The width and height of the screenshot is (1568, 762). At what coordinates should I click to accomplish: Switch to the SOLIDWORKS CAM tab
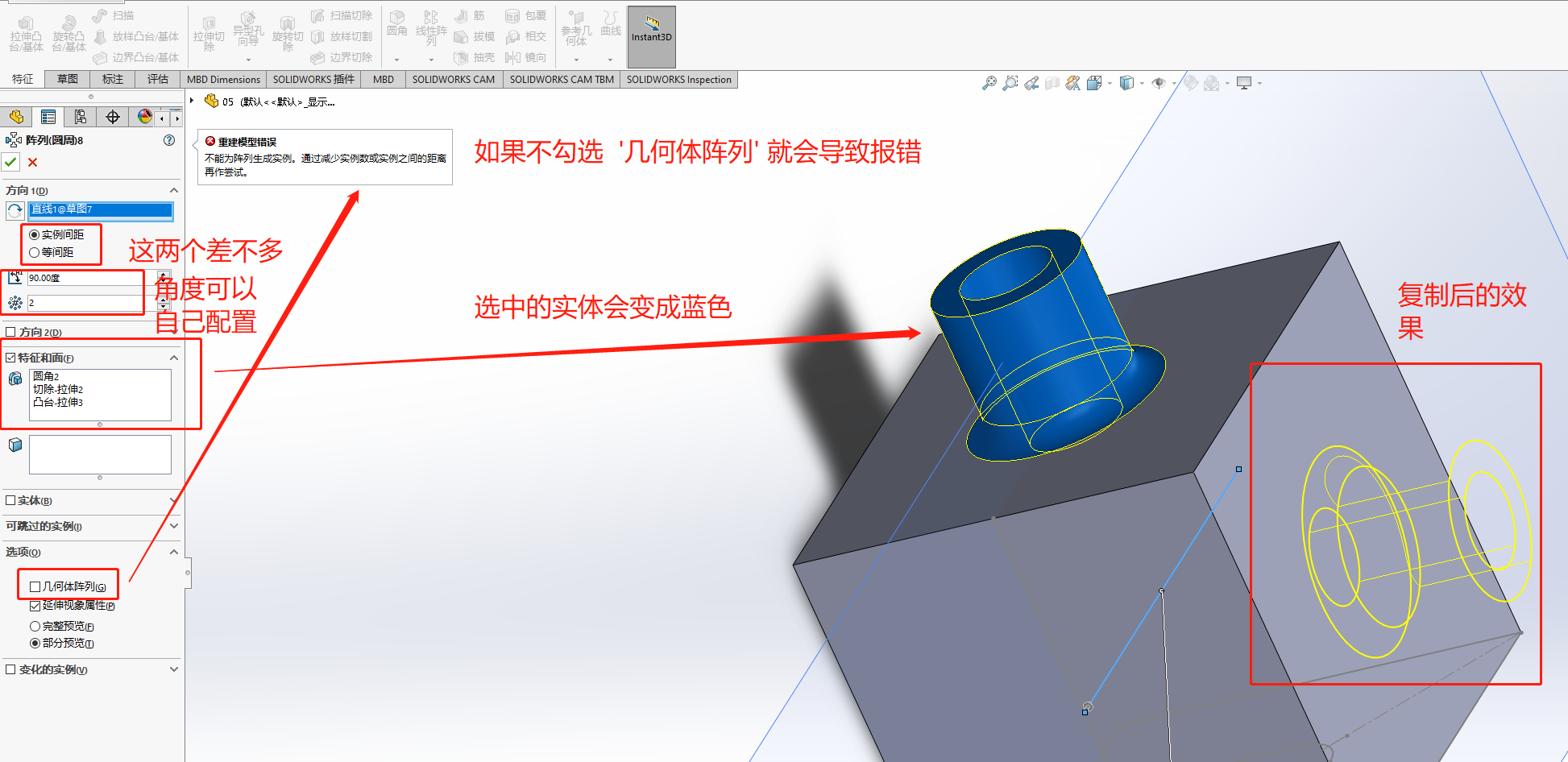coord(454,79)
